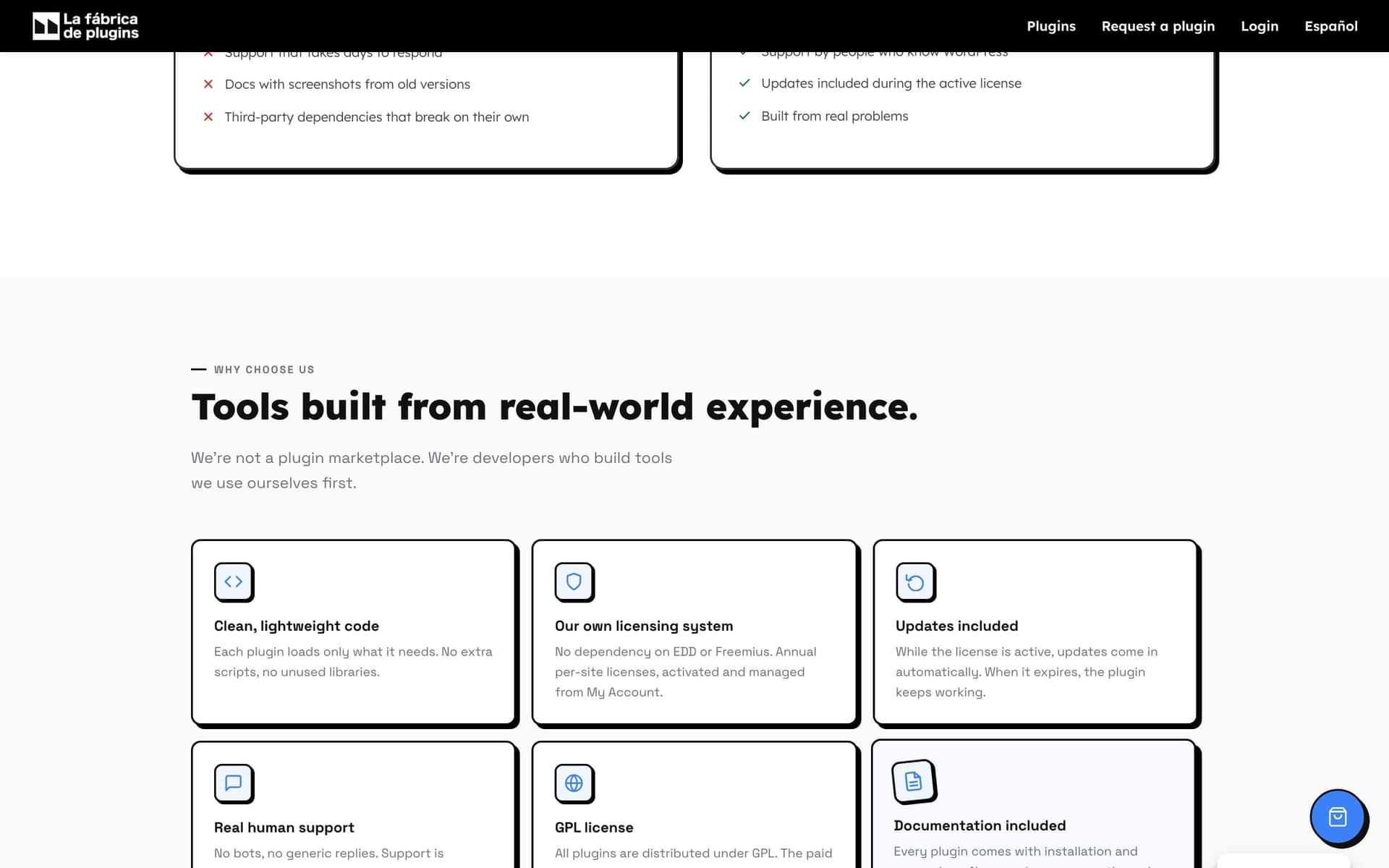This screenshot has width=1389, height=868.
Task: Click the La fábrica de plugins logo
Action: pyautogui.click(x=85, y=25)
